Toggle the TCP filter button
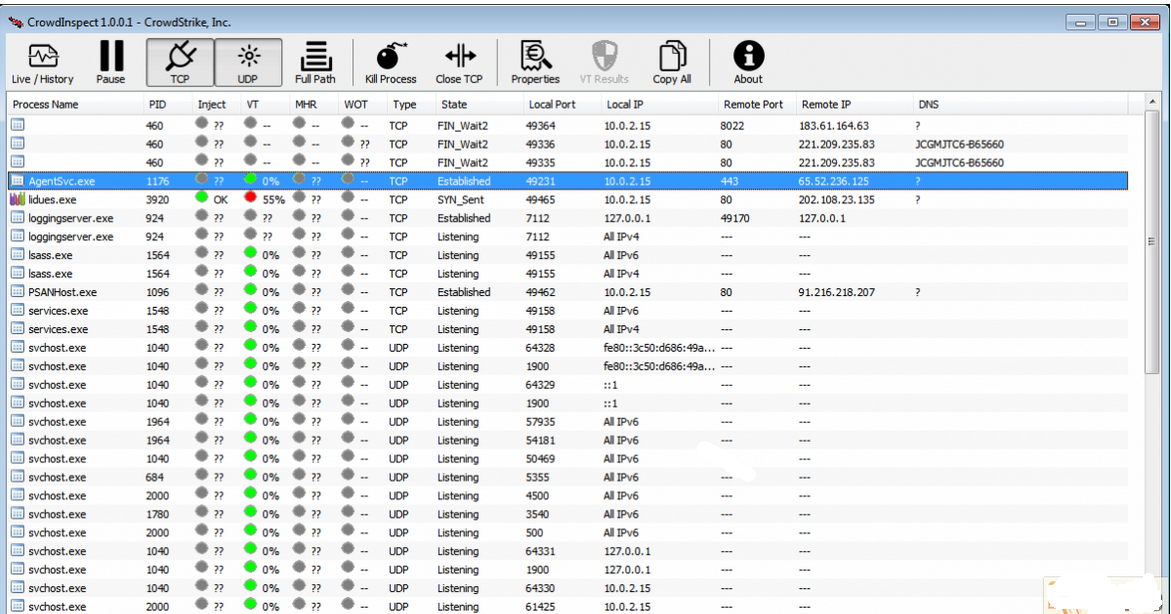 tap(180, 63)
